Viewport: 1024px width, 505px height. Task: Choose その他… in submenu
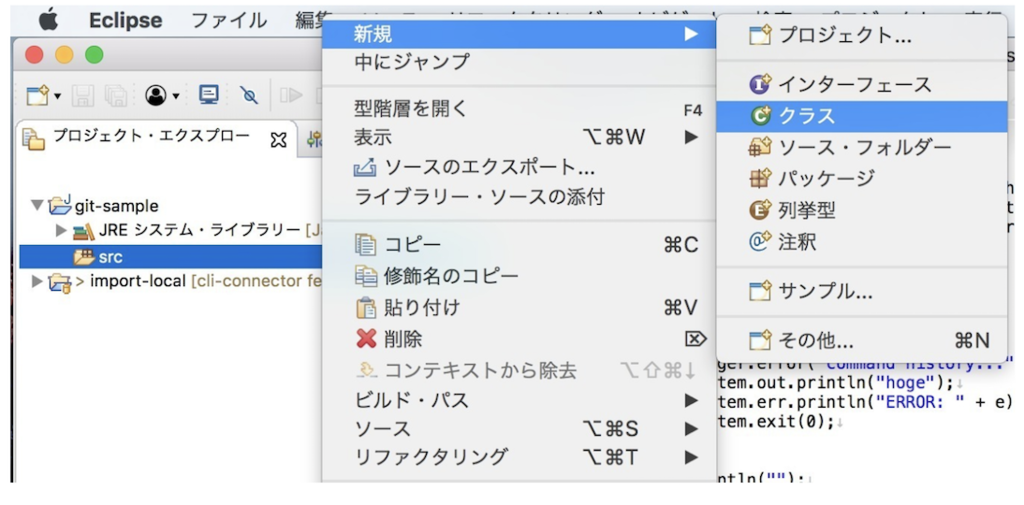[862, 340]
